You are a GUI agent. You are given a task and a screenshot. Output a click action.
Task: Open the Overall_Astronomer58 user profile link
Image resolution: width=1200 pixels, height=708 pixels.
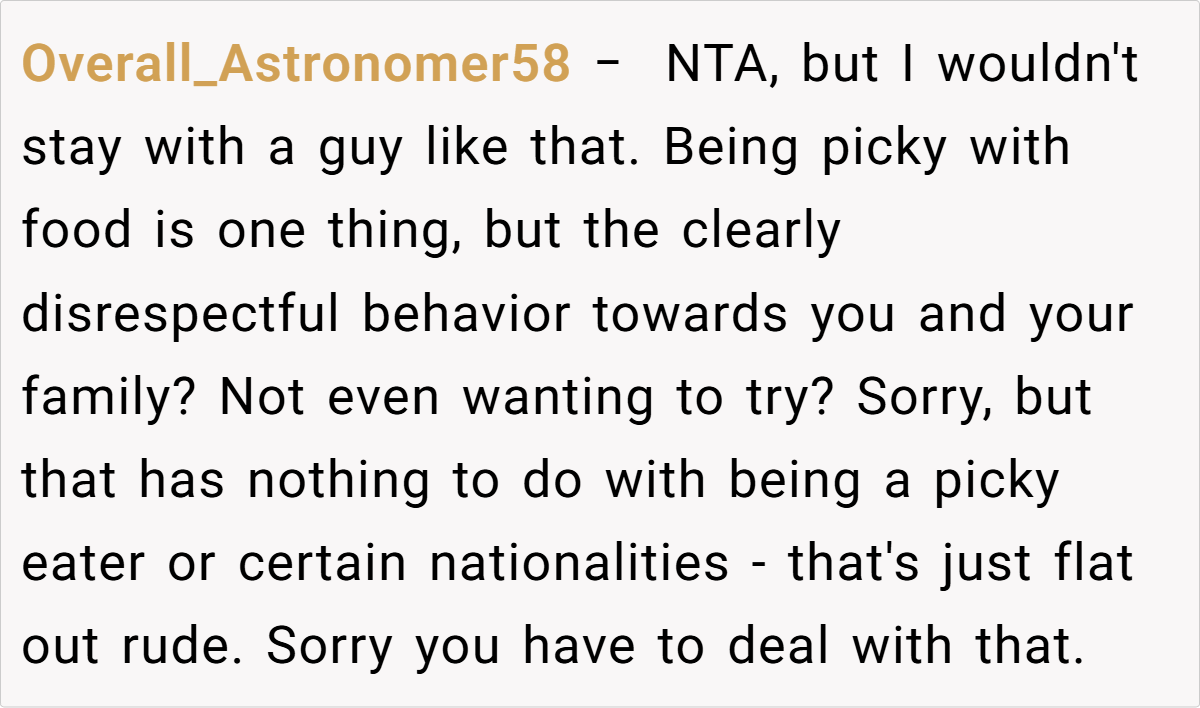click(x=296, y=66)
